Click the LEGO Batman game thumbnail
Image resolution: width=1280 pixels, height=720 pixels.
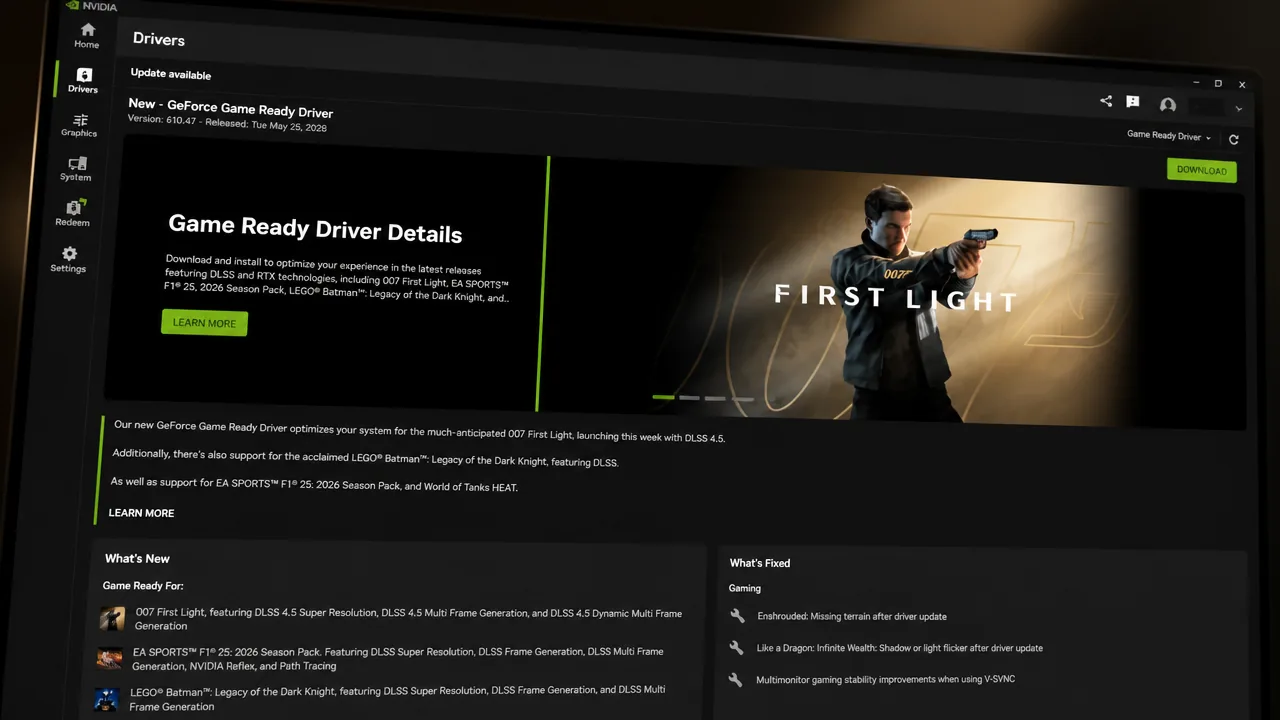106,698
